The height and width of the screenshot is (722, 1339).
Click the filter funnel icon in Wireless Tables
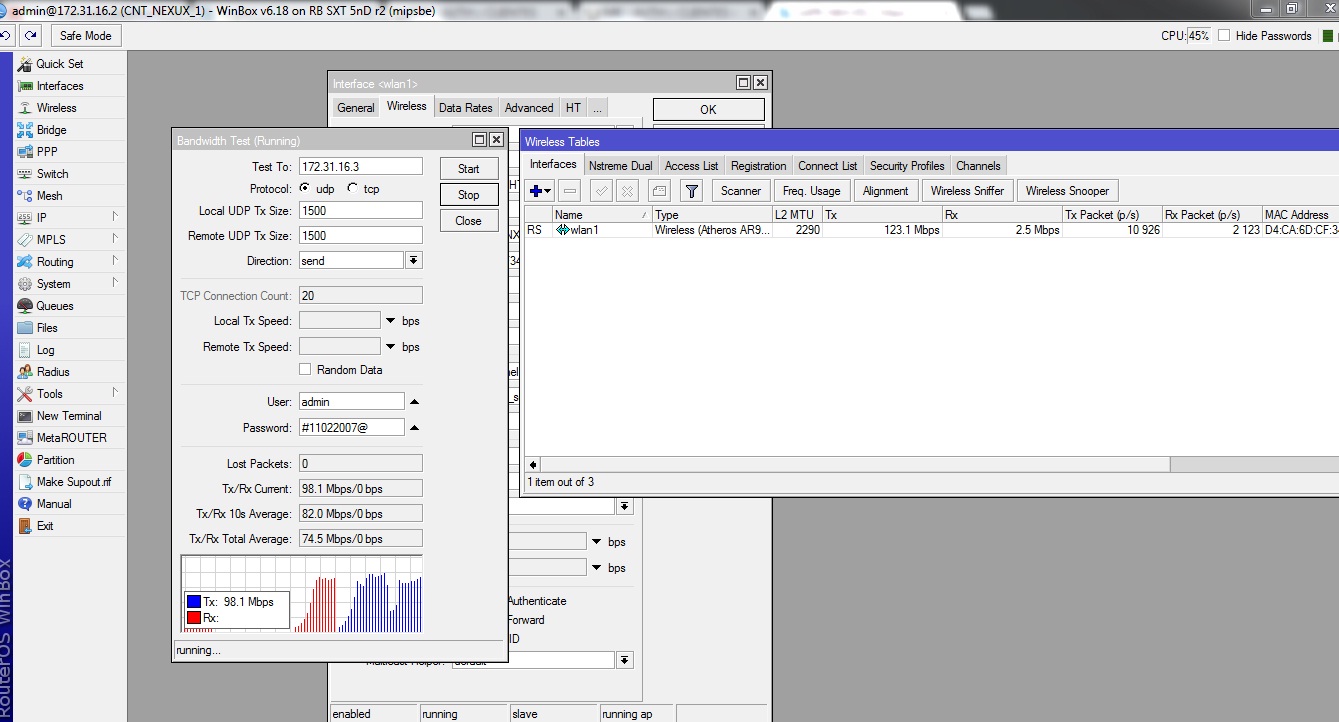click(691, 191)
